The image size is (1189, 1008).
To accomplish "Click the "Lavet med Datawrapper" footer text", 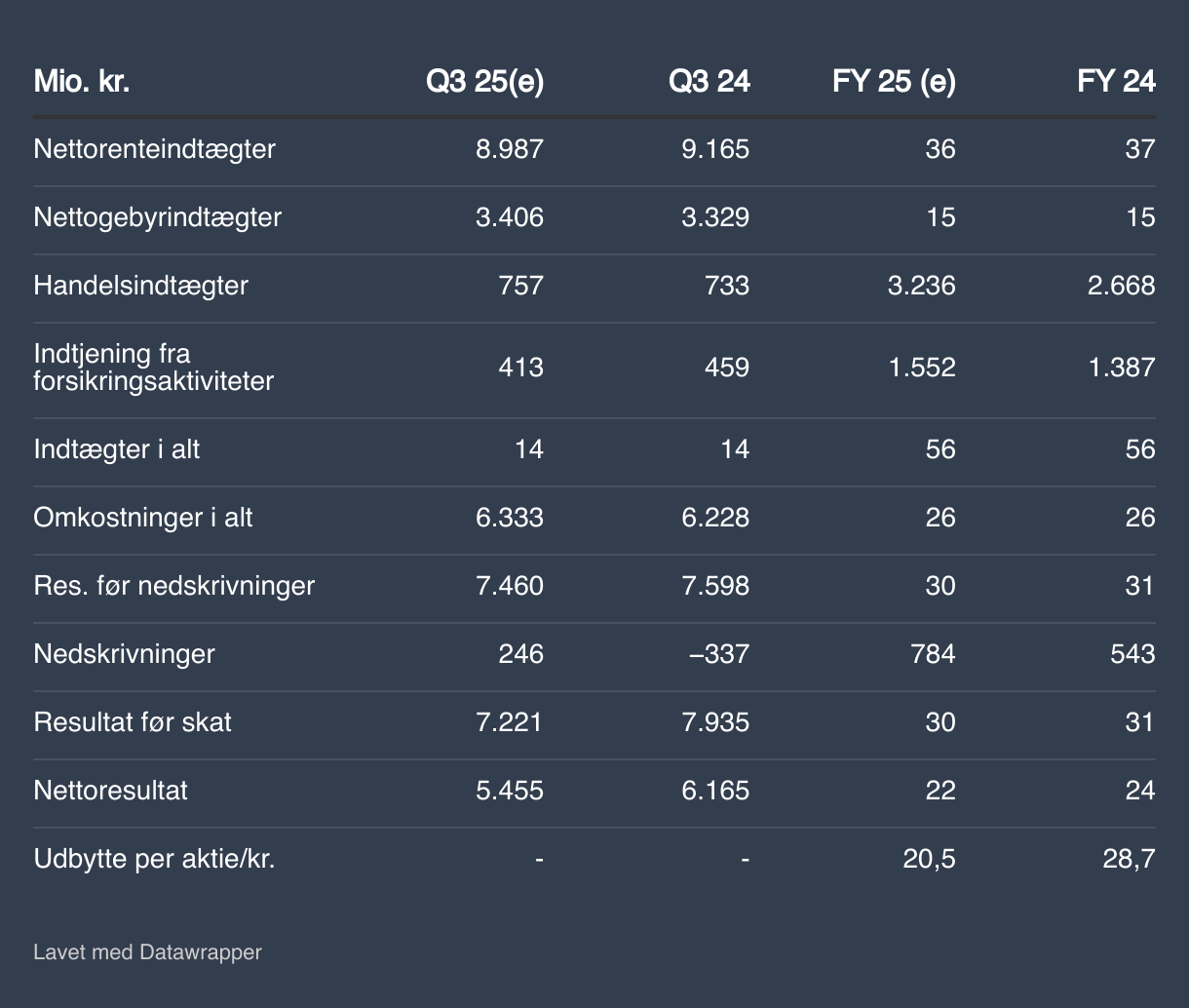I will (x=147, y=951).
